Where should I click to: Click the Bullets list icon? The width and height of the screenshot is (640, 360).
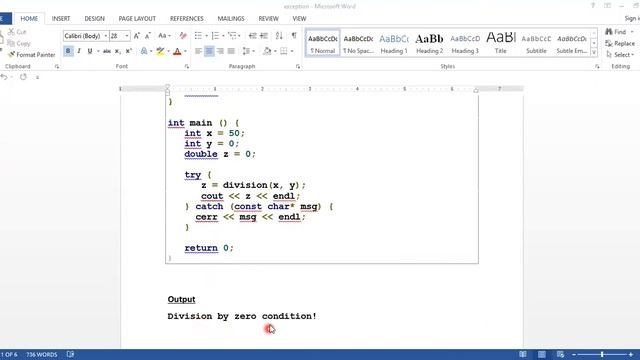[198, 36]
